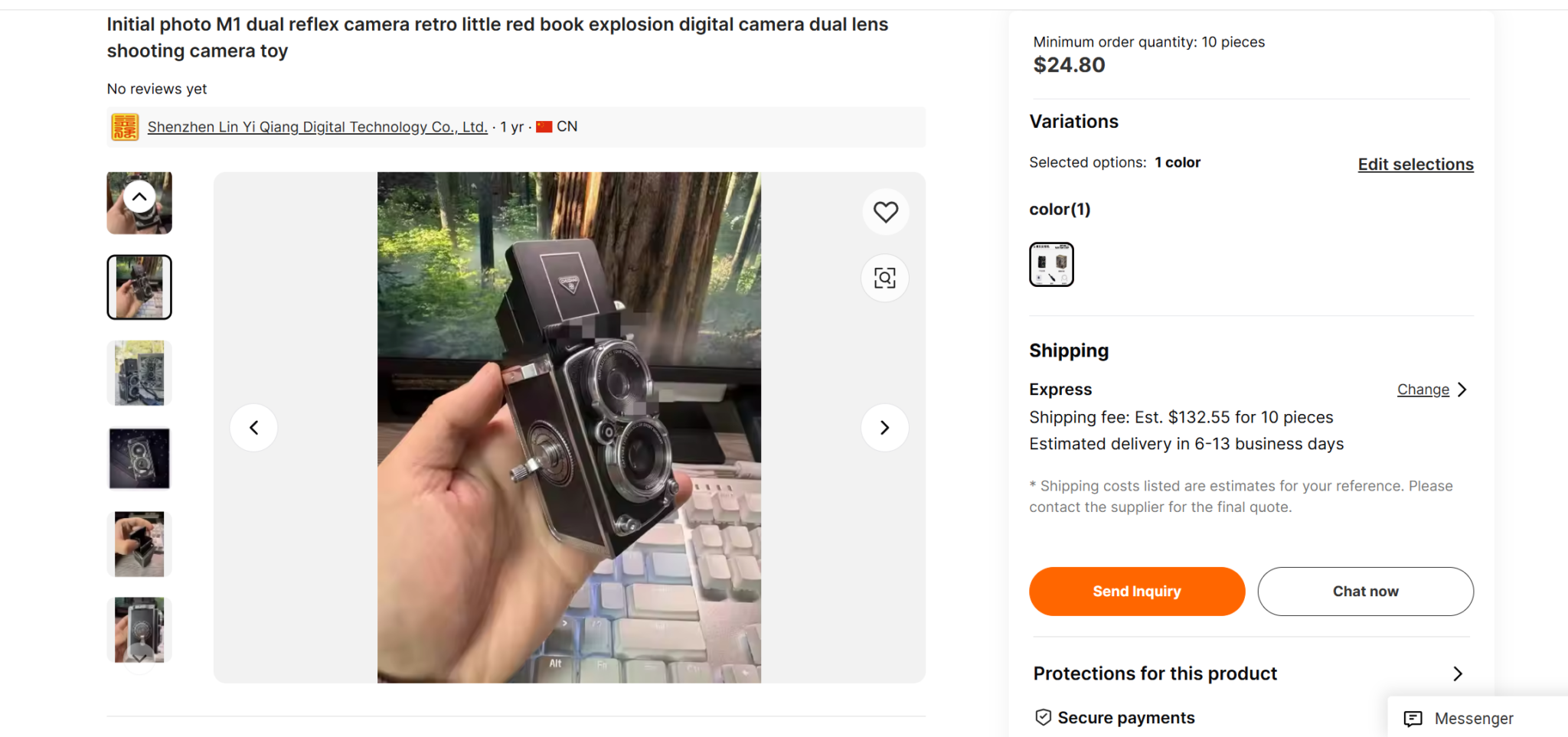Click the CN flag icon
Screen dimensions: 1568x737
(545, 126)
